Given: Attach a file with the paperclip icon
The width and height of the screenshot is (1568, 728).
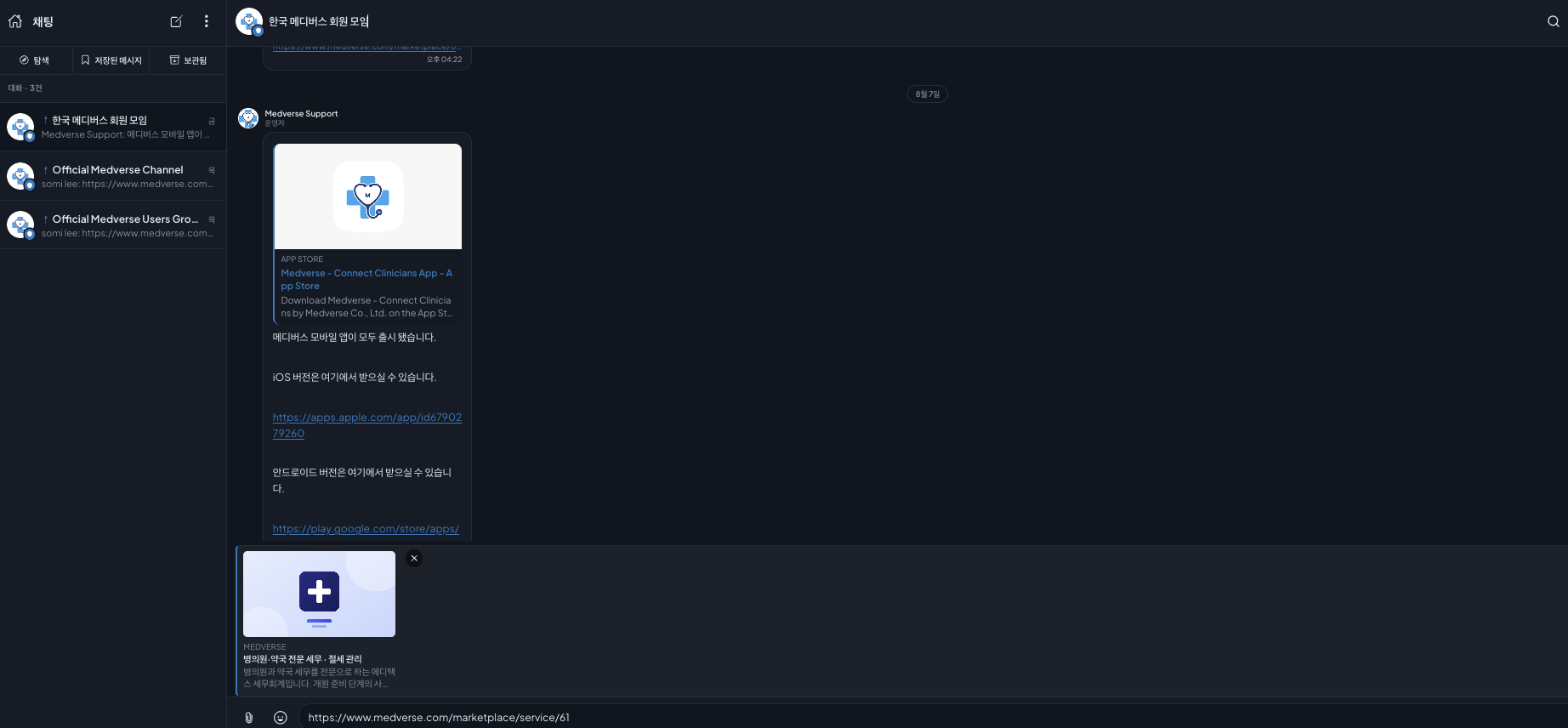Looking at the screenshot, I should point(249,718).
